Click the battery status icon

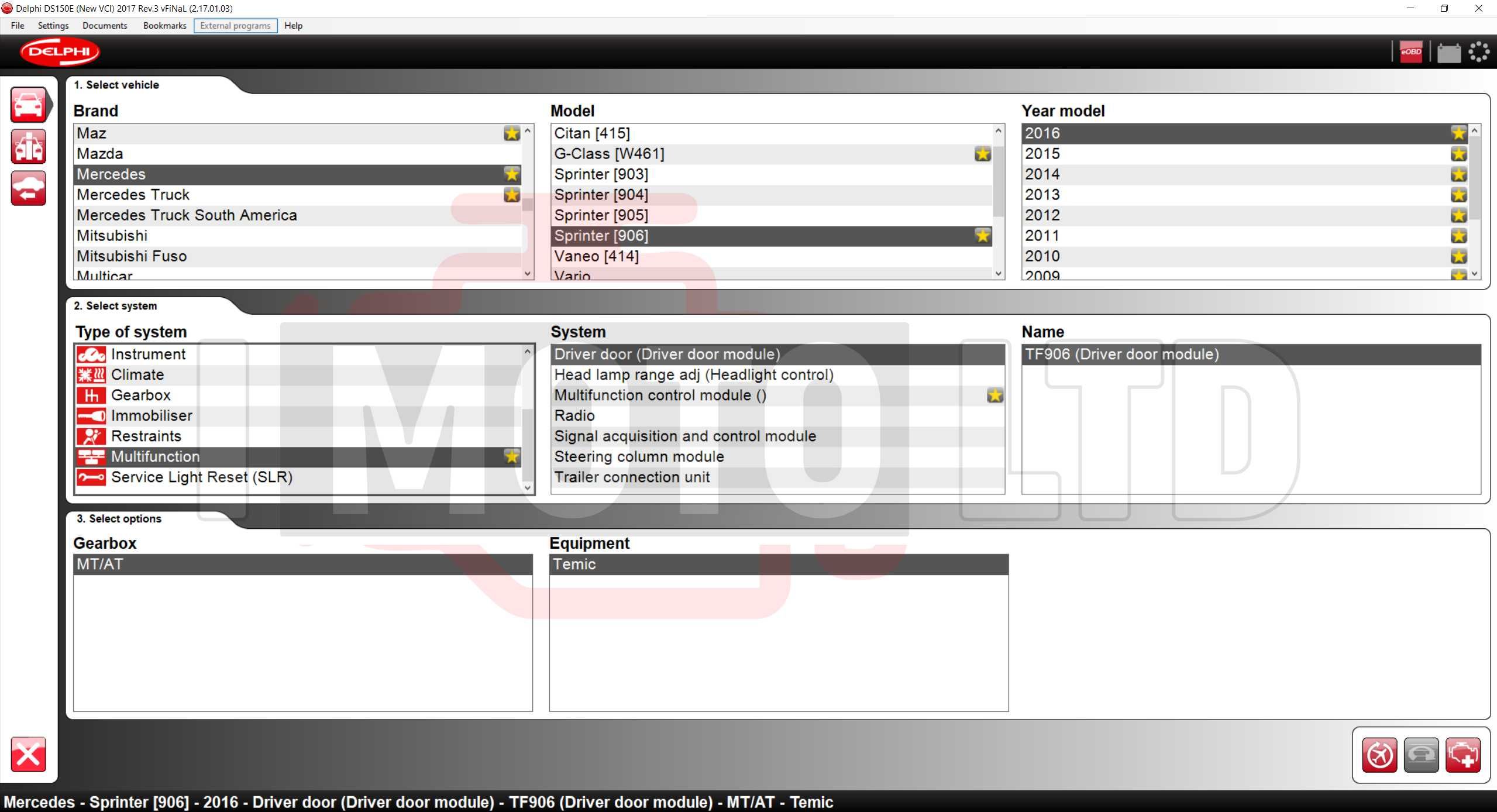[x=1448, y=53]
